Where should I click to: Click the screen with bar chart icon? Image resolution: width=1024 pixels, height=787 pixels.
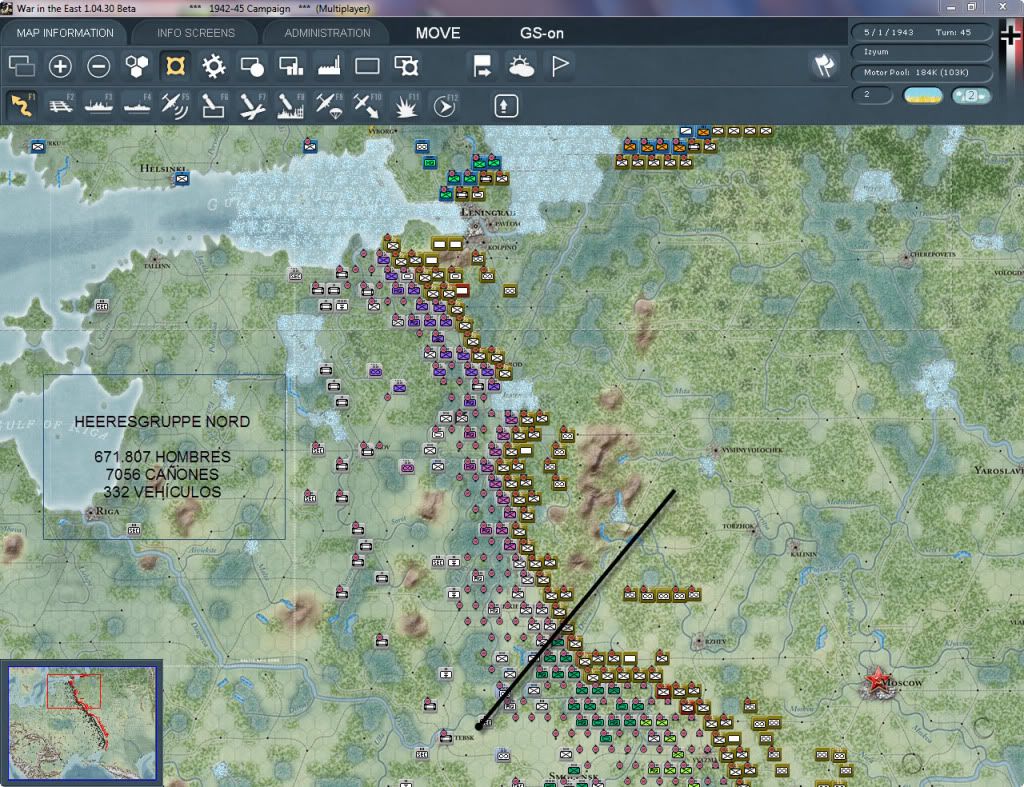[x=291, y=66]
